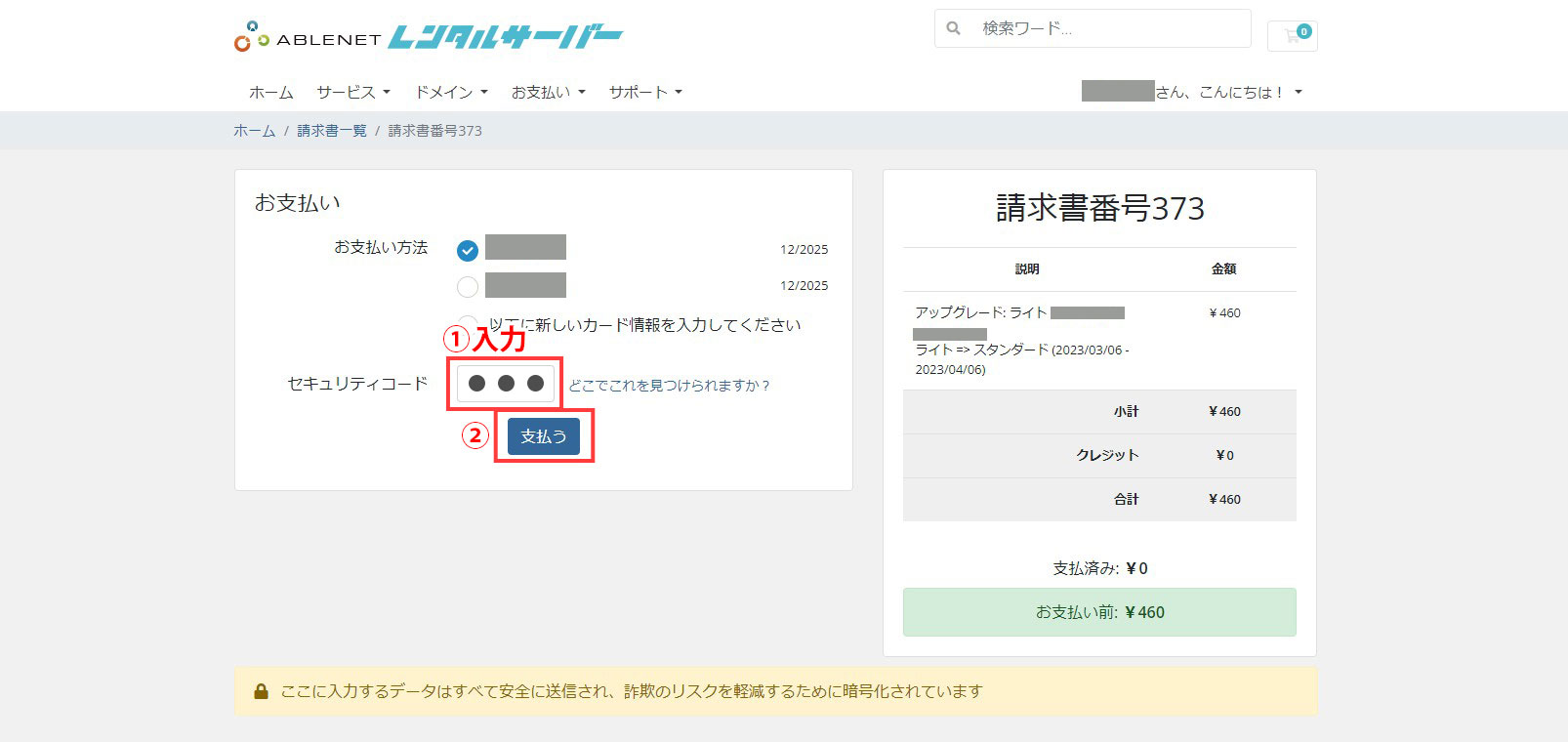Expand the サービス dropdown menu

(x=353, y=92)
